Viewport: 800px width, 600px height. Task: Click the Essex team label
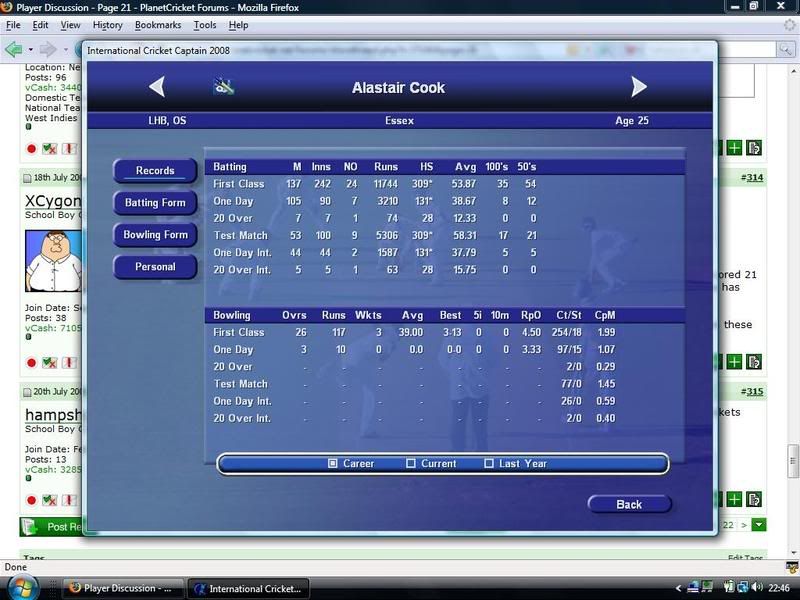click(399, 120)
